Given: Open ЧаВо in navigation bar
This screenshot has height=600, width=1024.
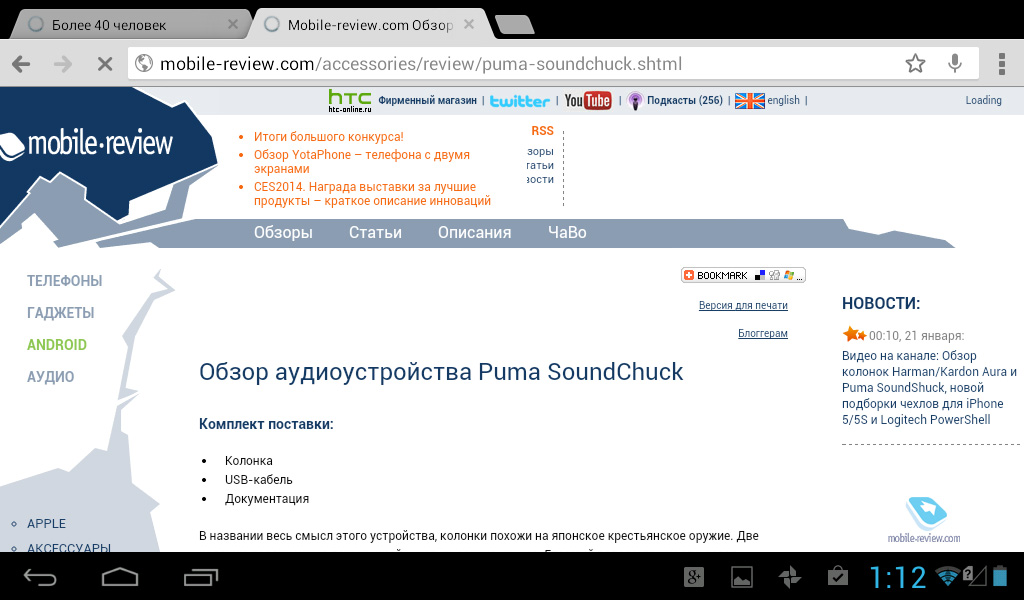Looking at the screenshot, I should (x=567, y=232).
